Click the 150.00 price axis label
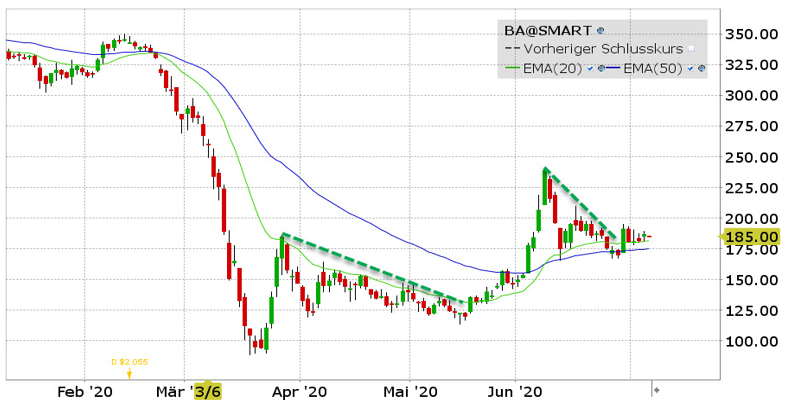Image resolution: width=800 pixels, height=412 pixels. pos(752,280)
